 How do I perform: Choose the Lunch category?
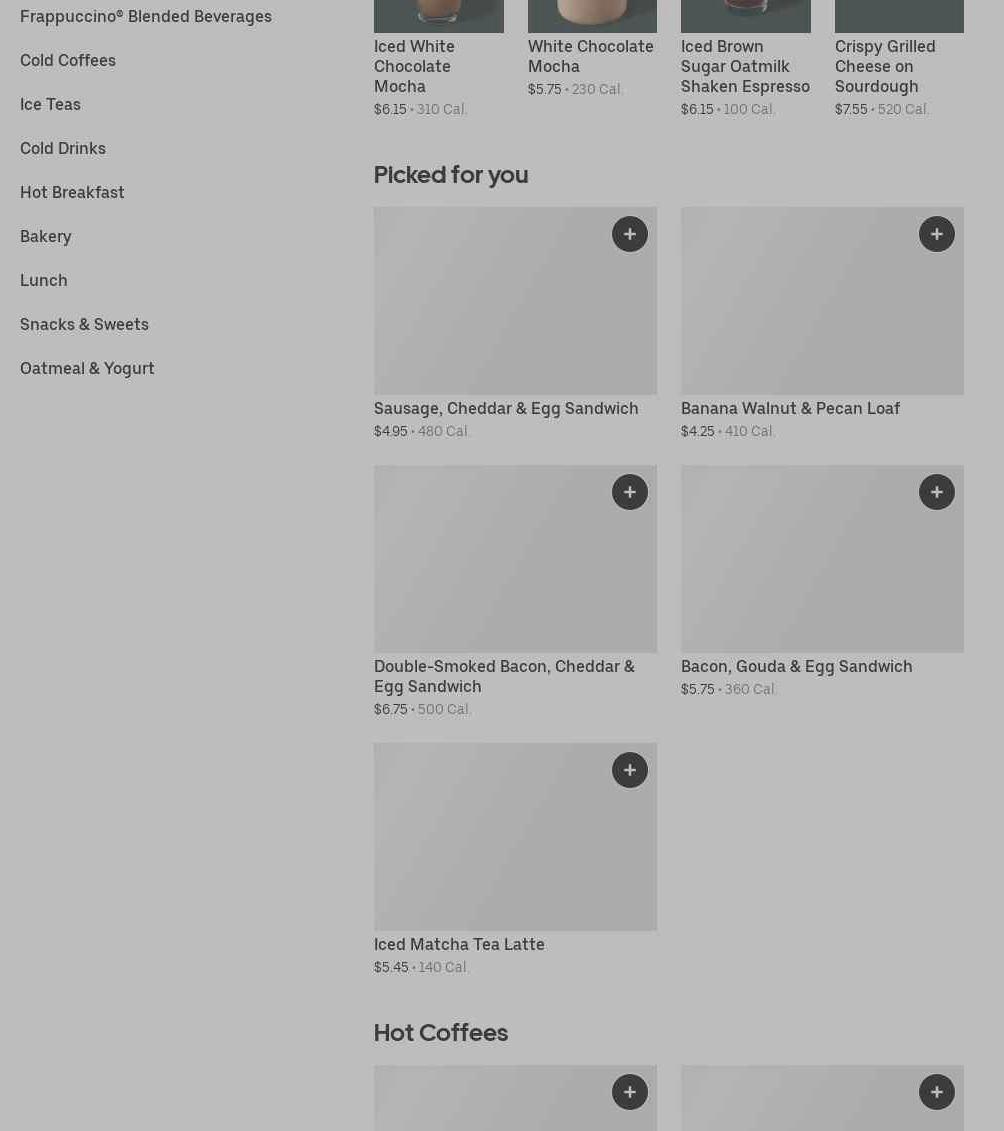[44, 281]
